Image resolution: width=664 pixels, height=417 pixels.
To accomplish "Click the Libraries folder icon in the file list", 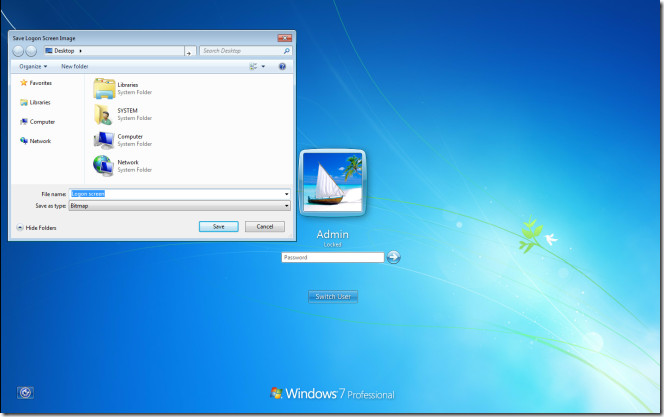I will (104, 88).
